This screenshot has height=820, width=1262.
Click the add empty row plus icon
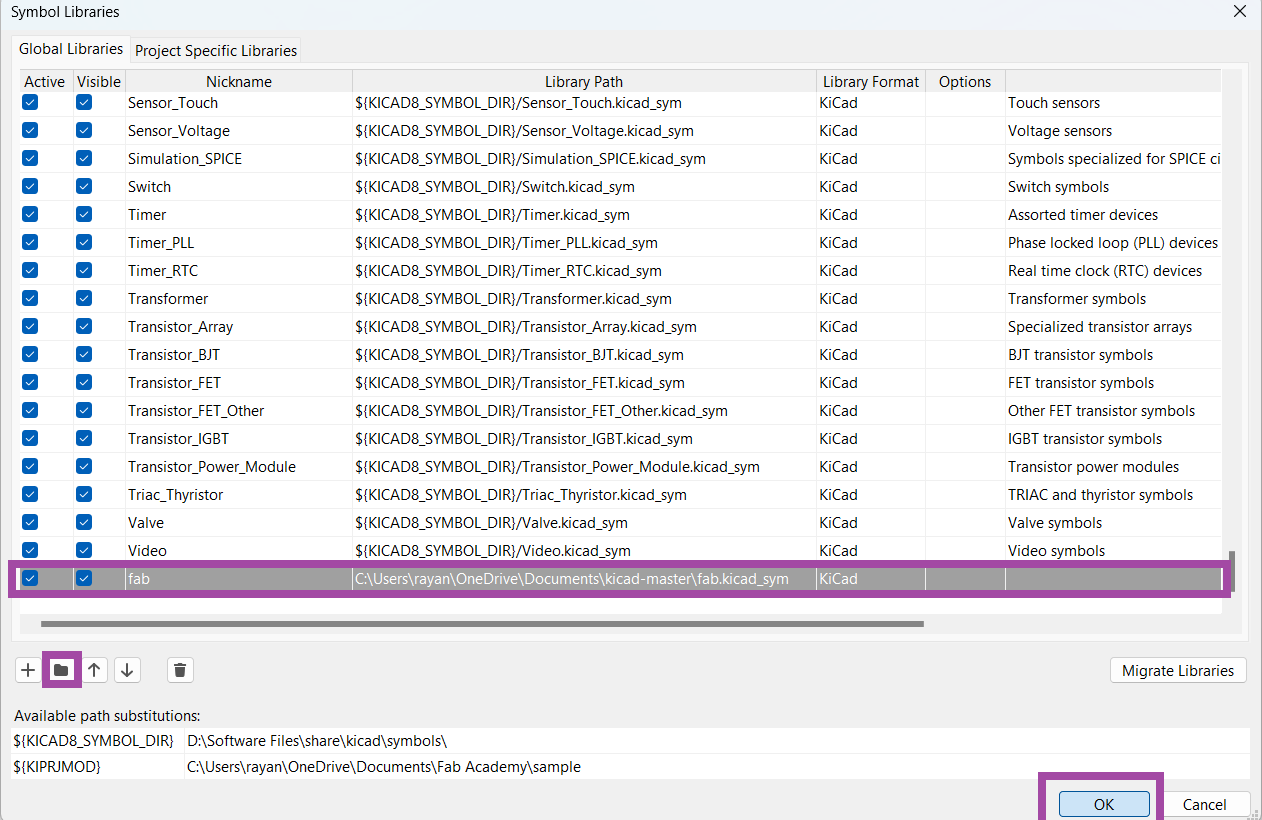coord(28,670)
